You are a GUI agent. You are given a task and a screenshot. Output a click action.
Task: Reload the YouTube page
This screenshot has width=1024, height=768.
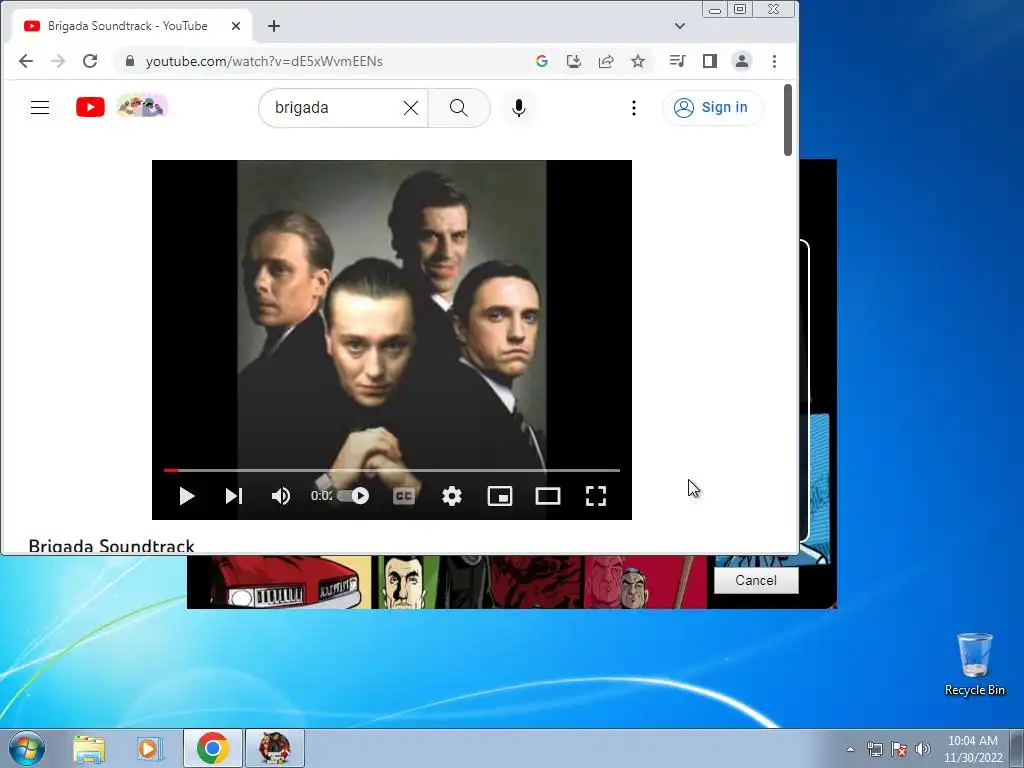90,61
